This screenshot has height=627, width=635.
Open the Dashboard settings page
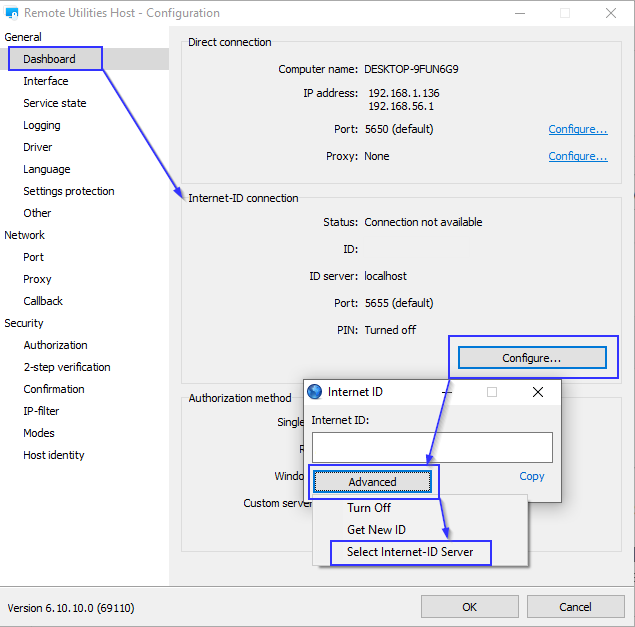coord(50,59)
